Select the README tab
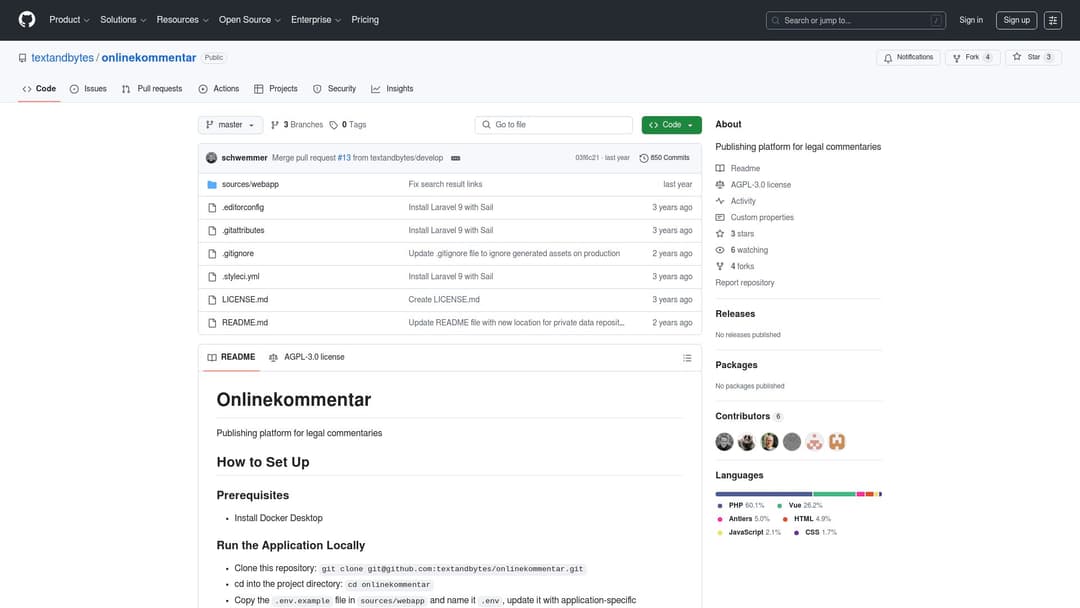Image resolution: width=1080 pixels, height=608 pixels. (x=231, y=357)
